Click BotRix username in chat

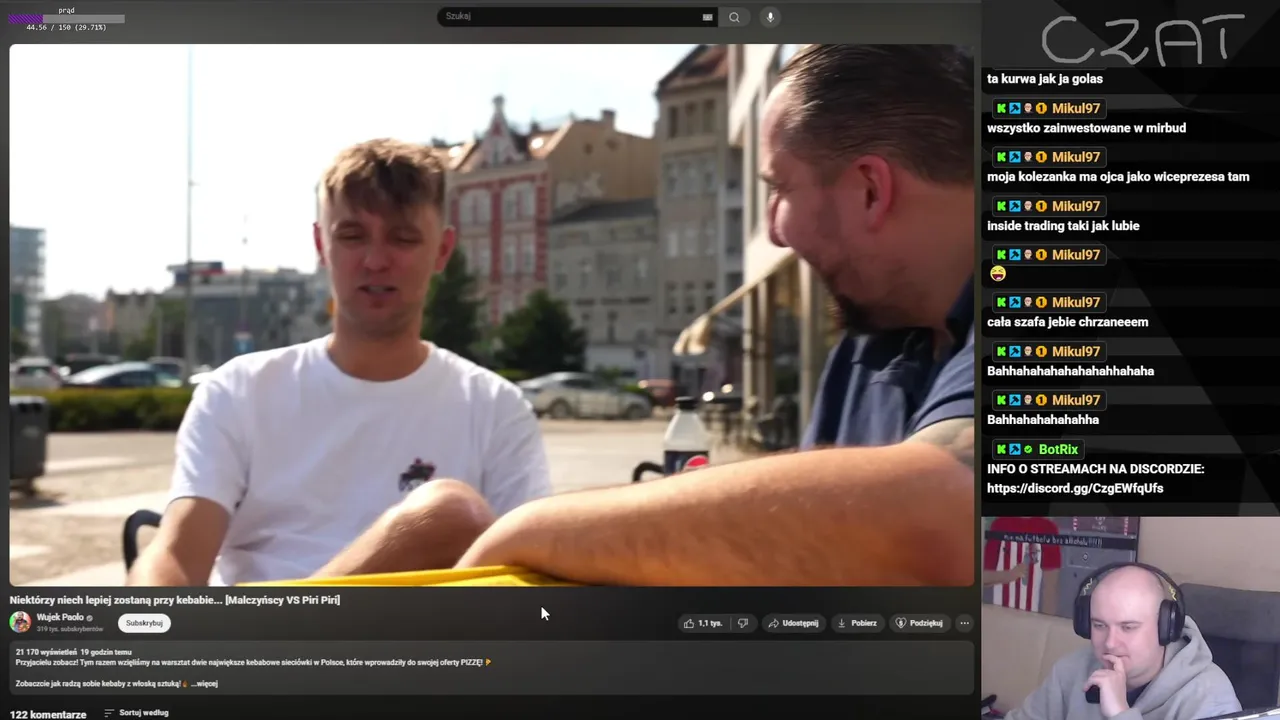pos(1058,449)
